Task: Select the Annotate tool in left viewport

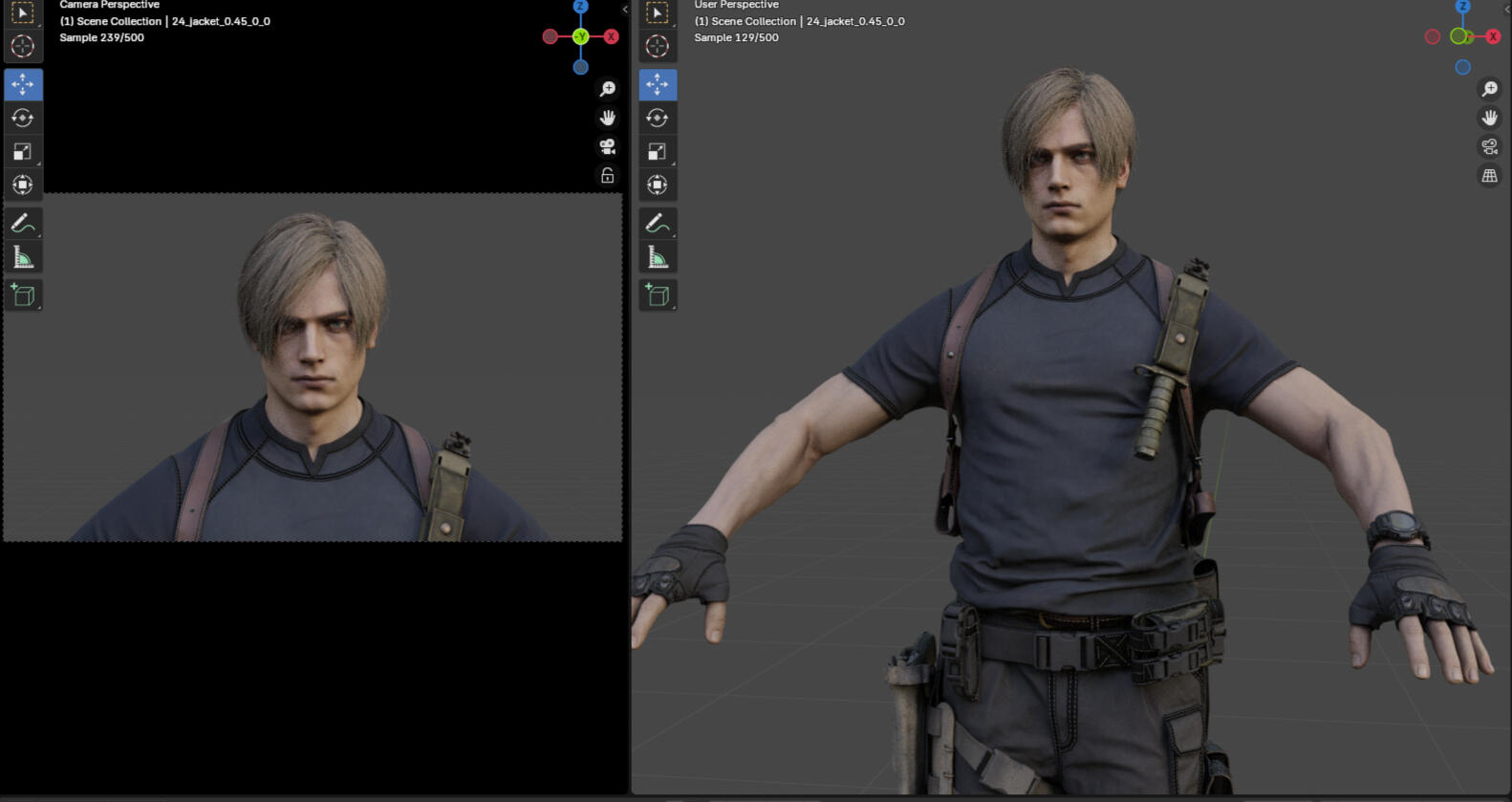Action: tap(23, 223)
